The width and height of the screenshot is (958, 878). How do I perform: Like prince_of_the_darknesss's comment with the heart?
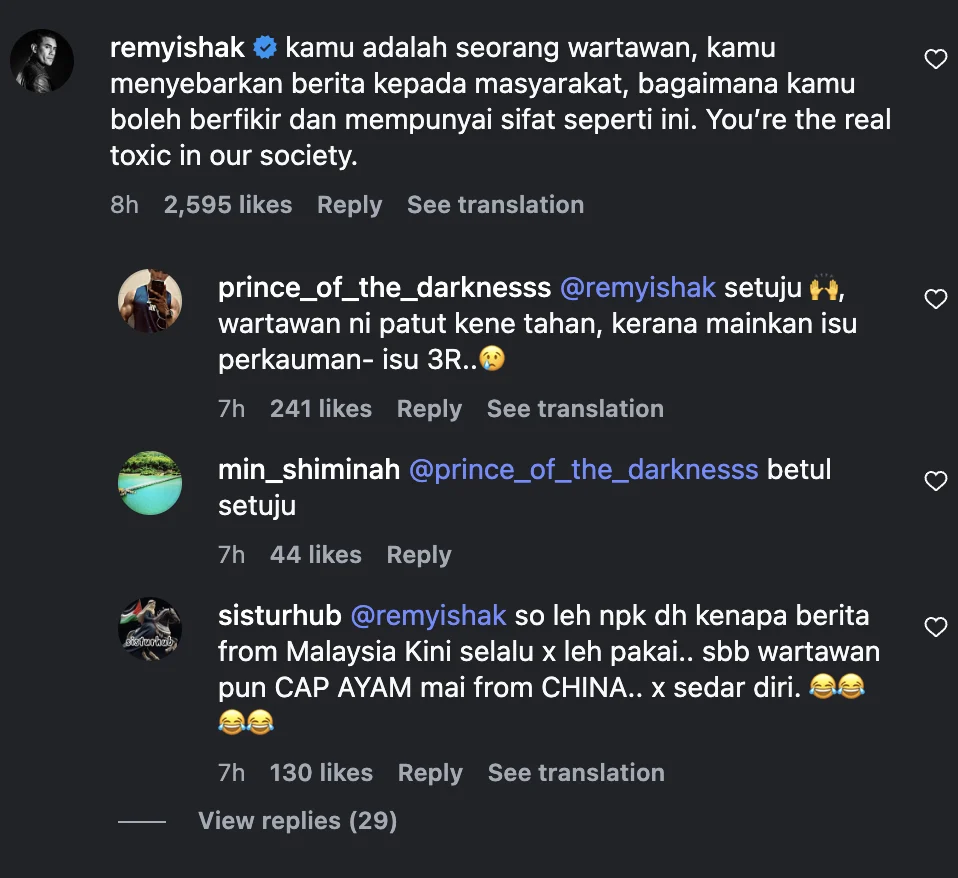click(x=935, y=299)
